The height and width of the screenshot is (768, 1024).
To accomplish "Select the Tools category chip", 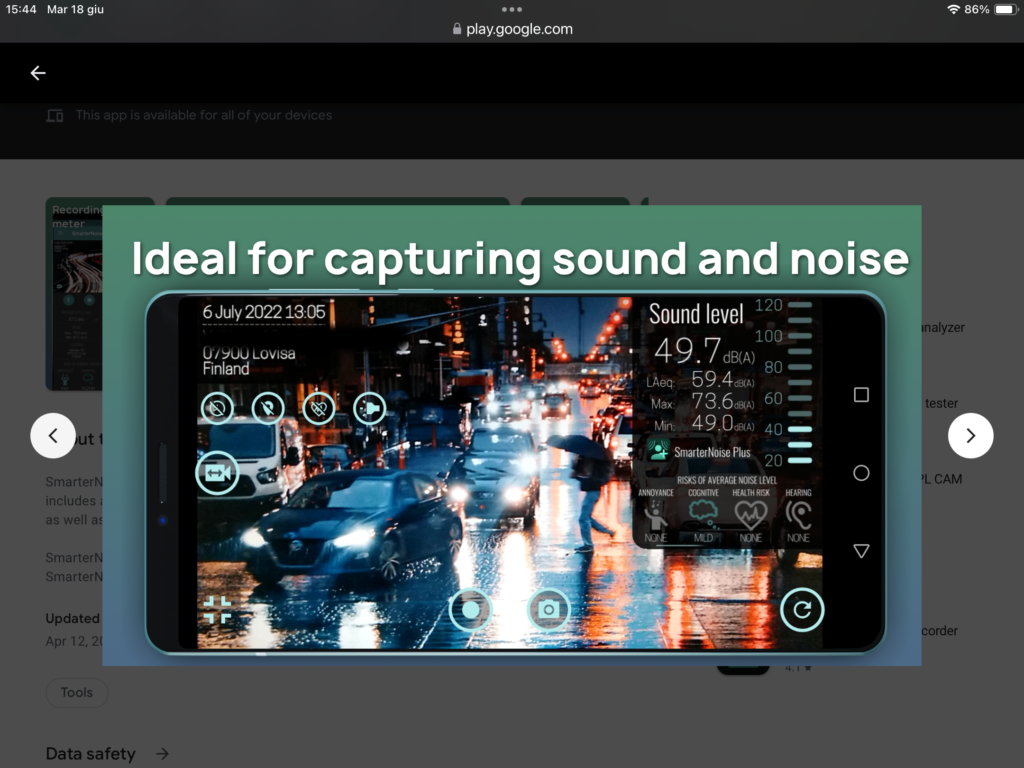I will point(76,692).
